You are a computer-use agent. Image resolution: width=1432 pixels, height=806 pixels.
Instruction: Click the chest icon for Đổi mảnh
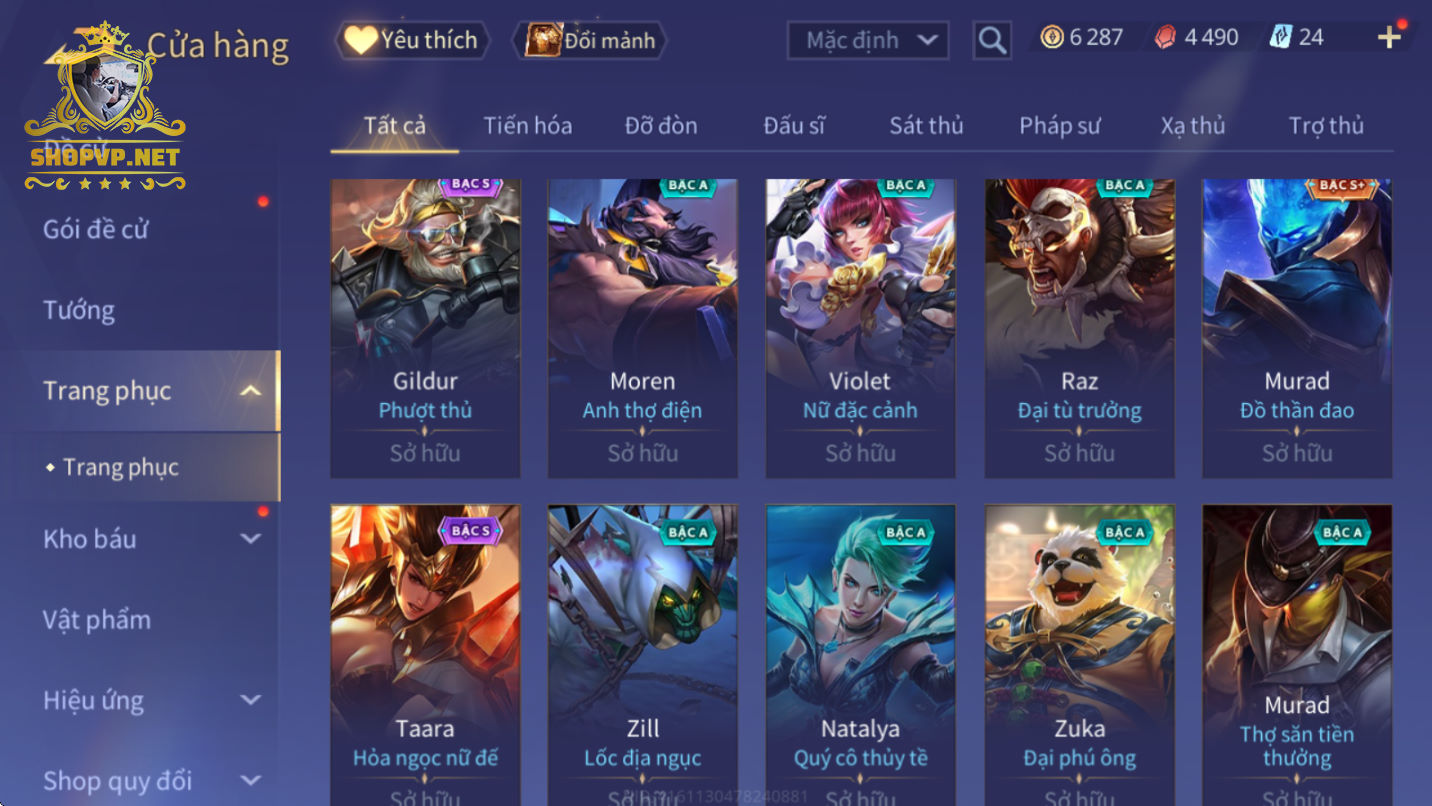tap(545, 40)
